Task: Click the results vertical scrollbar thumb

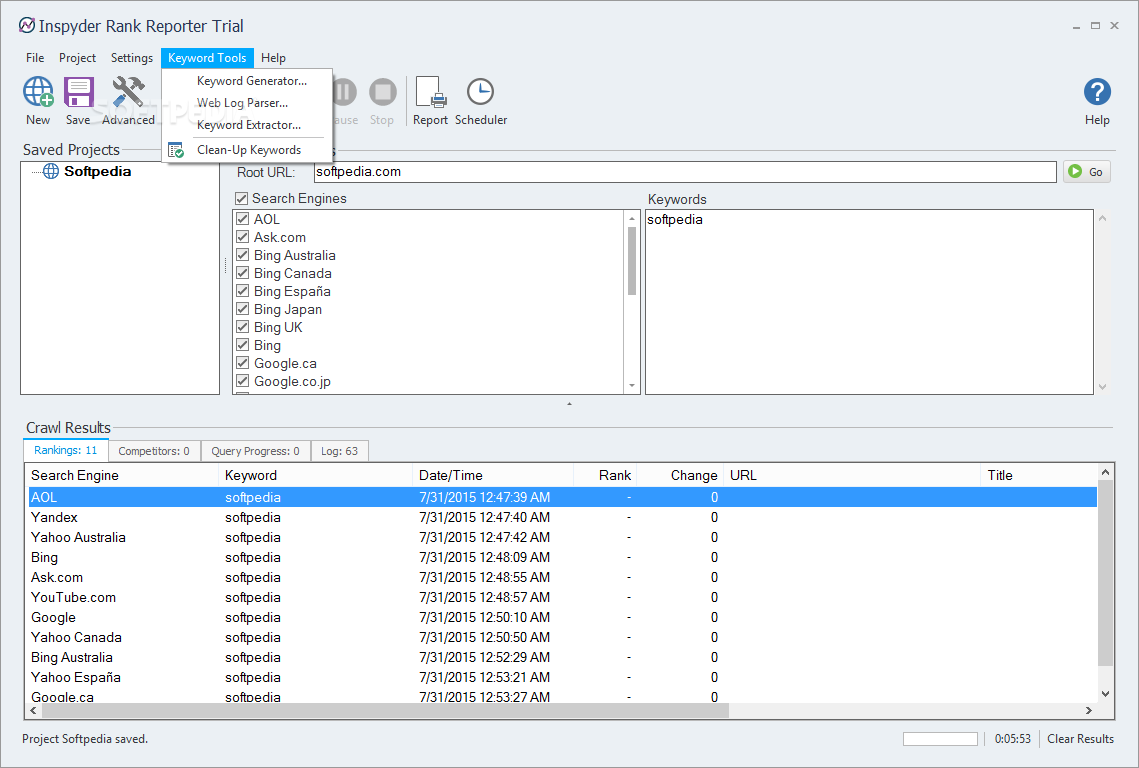Action: (1105, 574)
